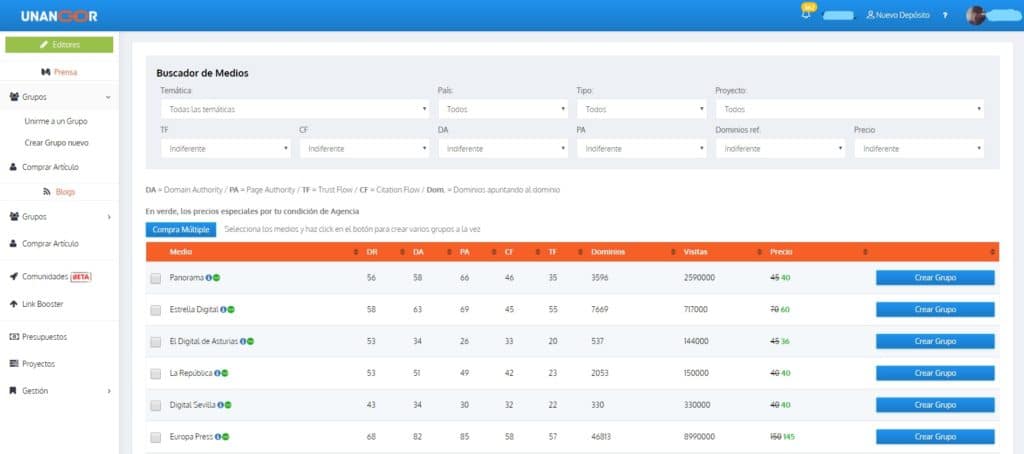1024x454 pixels.
Task: Click Crear Grupo for Panorama
Action: (x=935, y=278)
